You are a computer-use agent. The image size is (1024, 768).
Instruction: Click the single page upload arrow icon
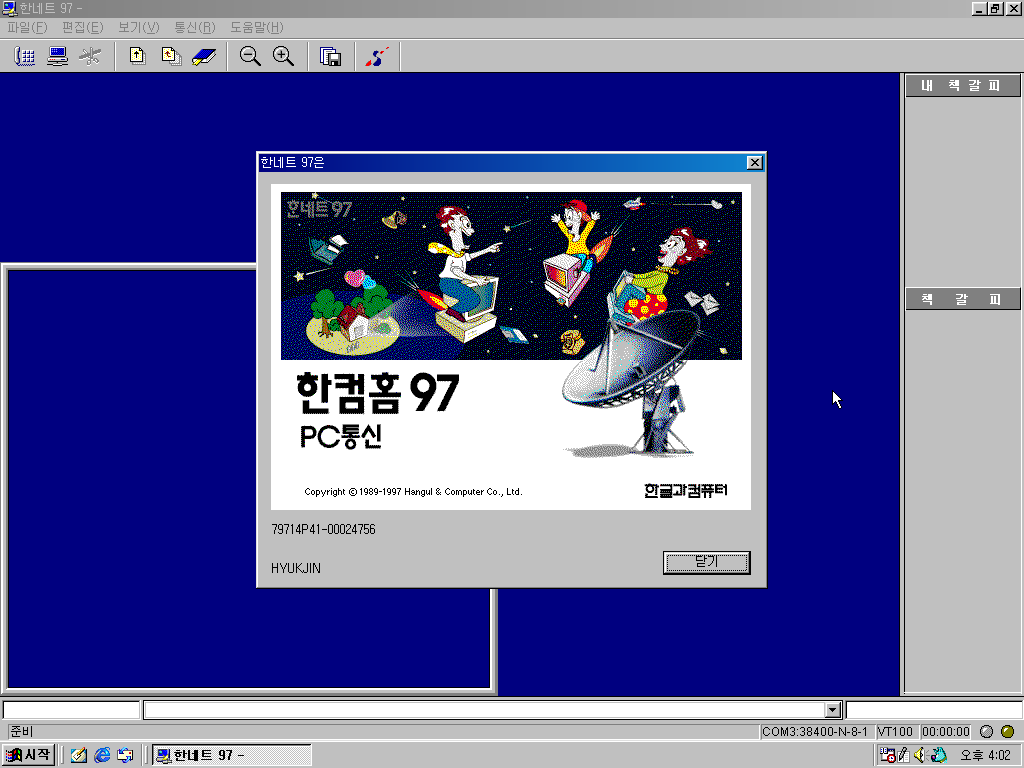tap(137, 56)
